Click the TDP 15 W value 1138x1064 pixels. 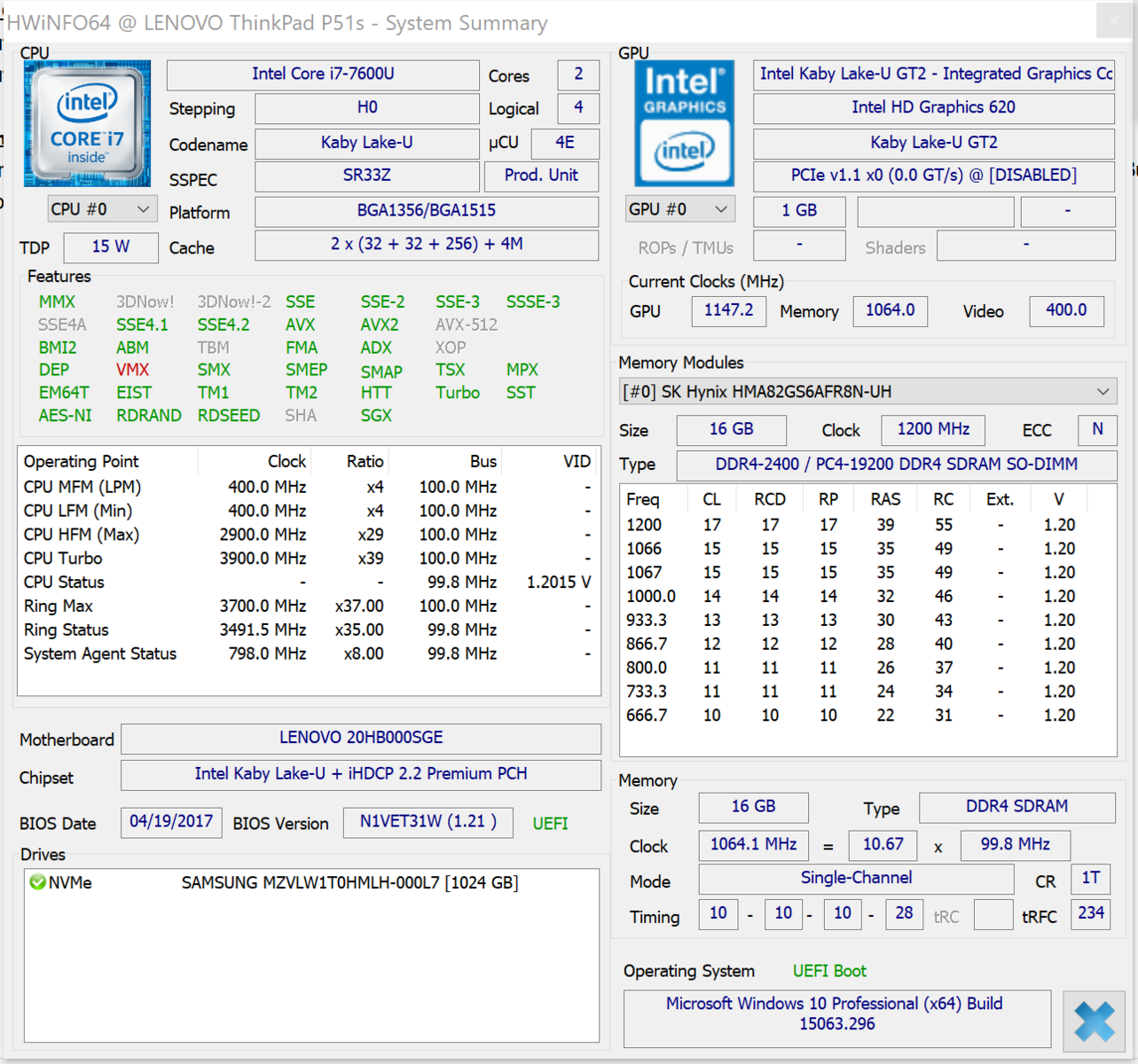point(111,246)
